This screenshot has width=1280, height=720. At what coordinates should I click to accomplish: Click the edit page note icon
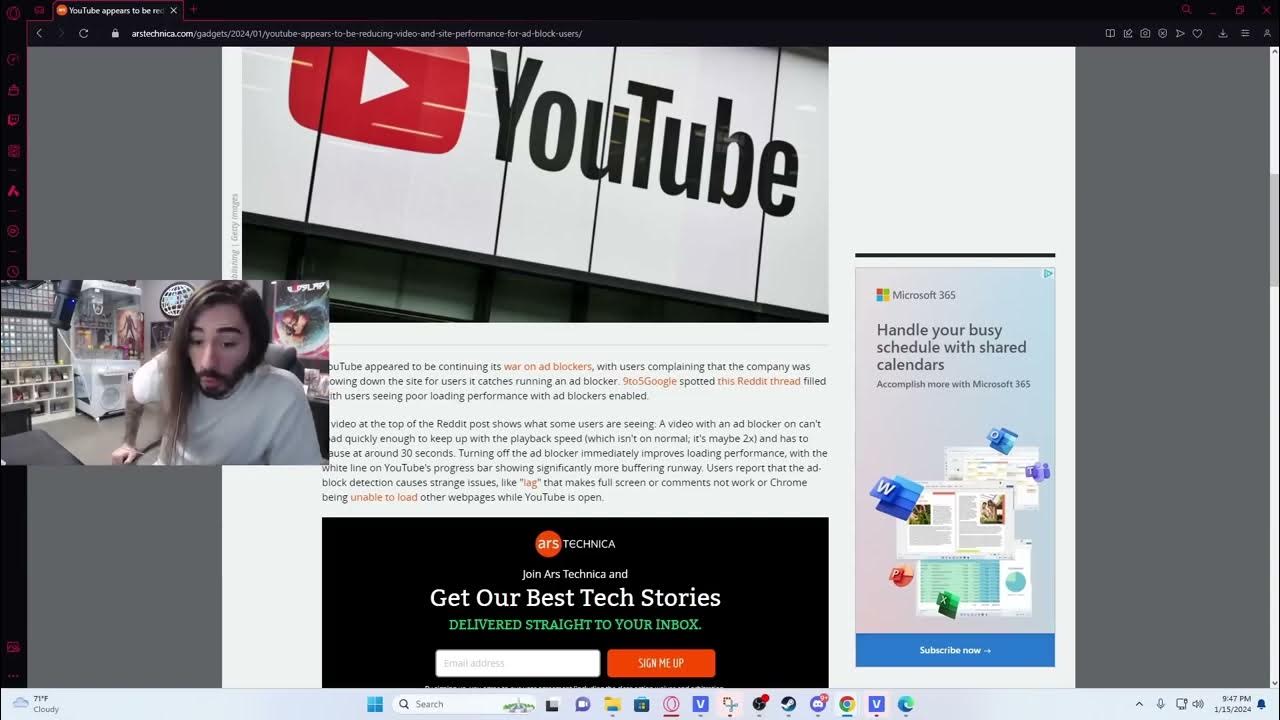[1128, 33]
